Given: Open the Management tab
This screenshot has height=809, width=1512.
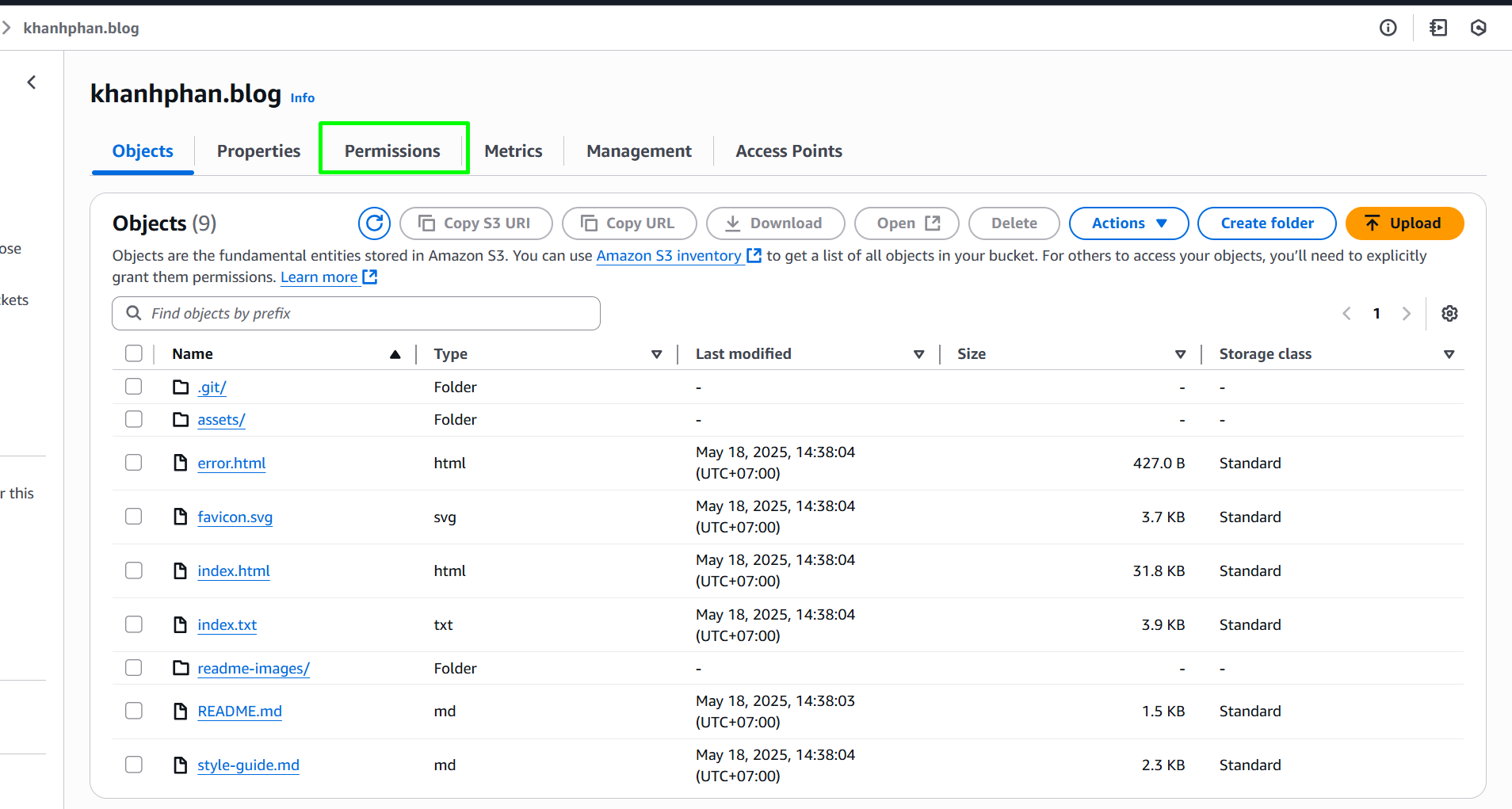Looking at the screenshot, I should 639,151.
